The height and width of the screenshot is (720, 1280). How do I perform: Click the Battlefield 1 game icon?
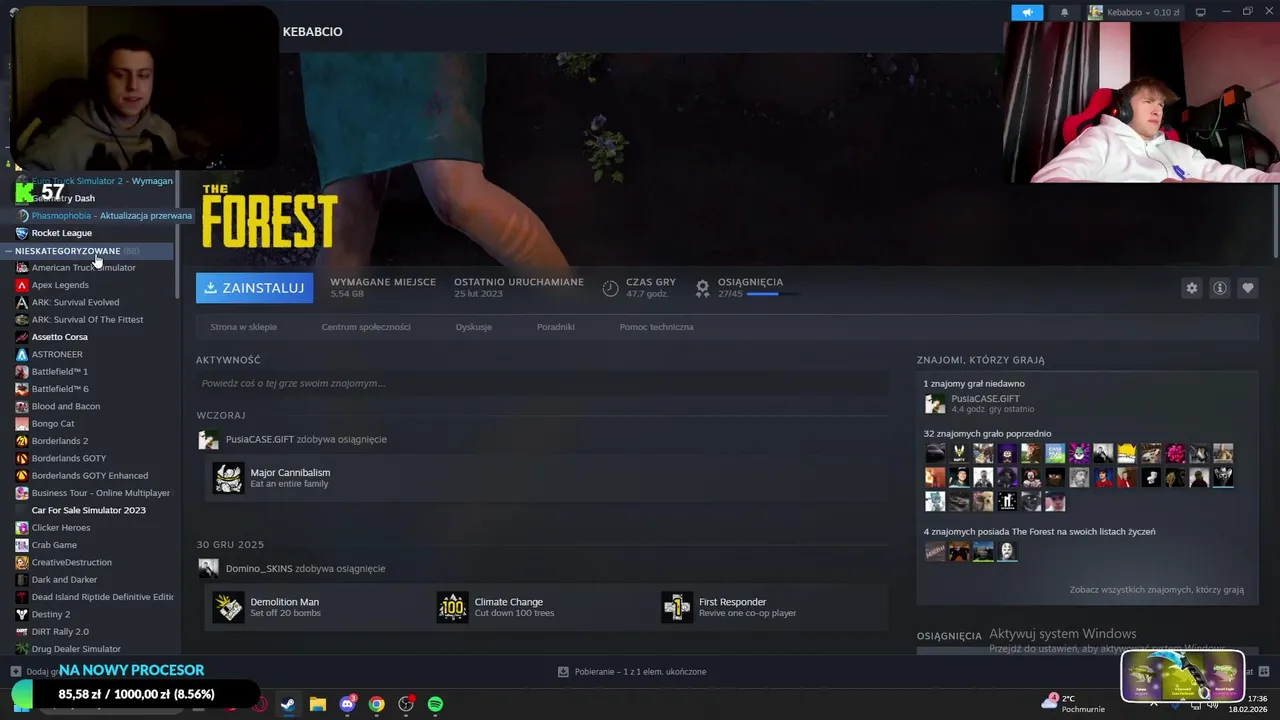[22, 372]
